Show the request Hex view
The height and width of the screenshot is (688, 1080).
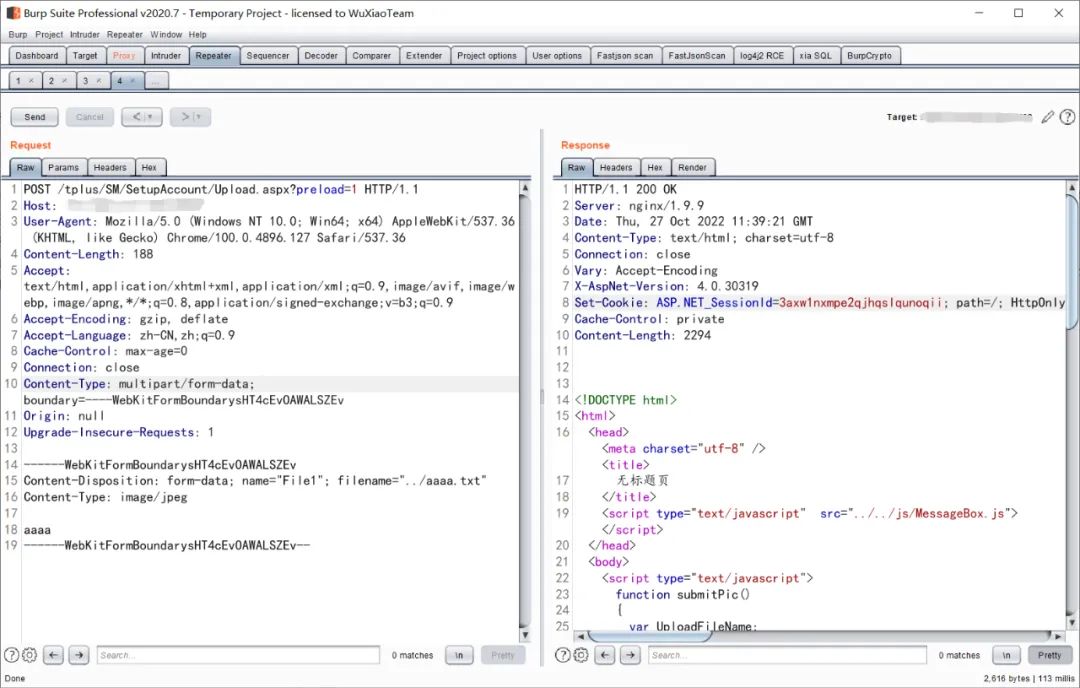[x=149, y=167]
